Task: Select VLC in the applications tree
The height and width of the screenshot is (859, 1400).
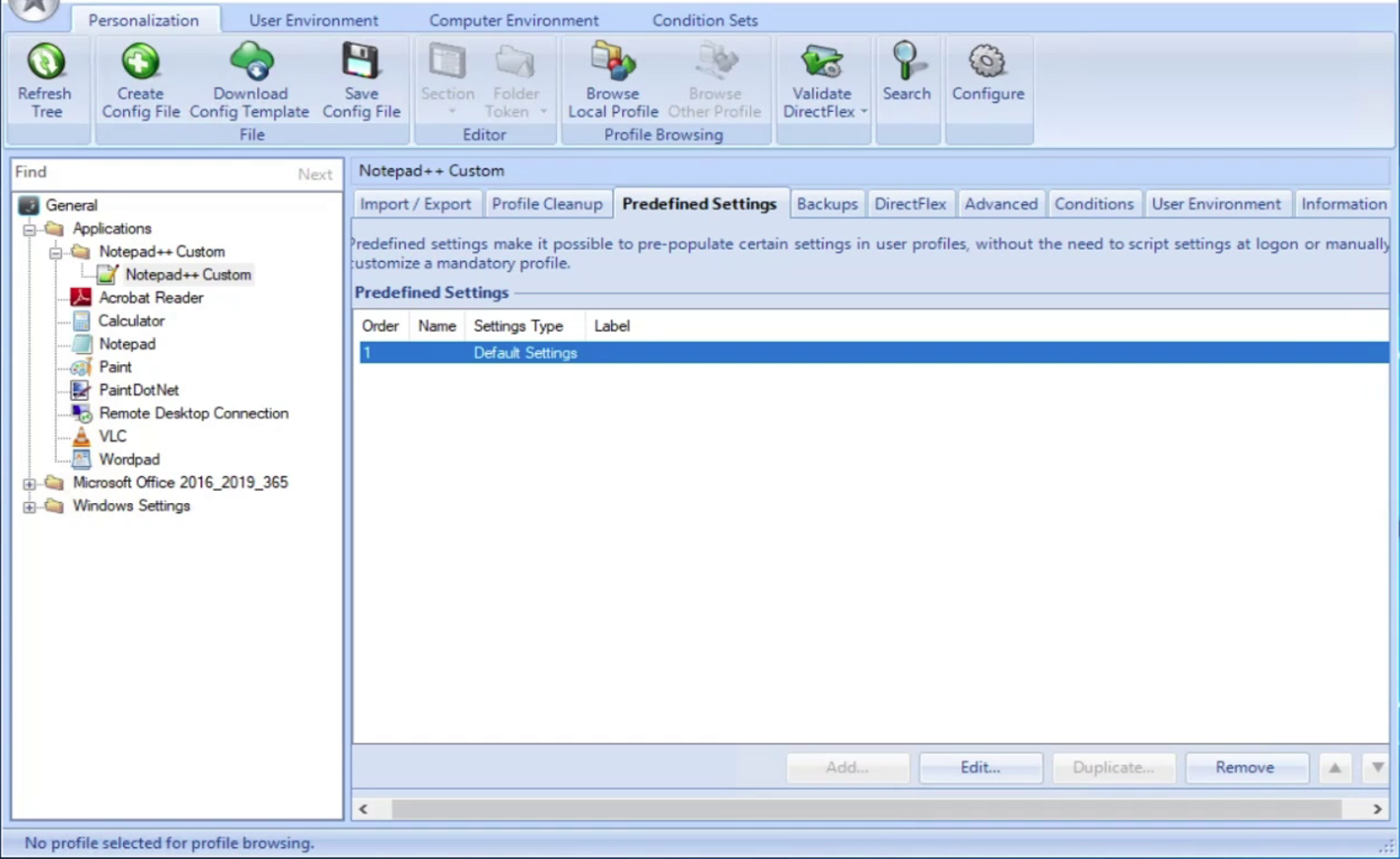Action: pyautogui.click(x=112, y=436)
